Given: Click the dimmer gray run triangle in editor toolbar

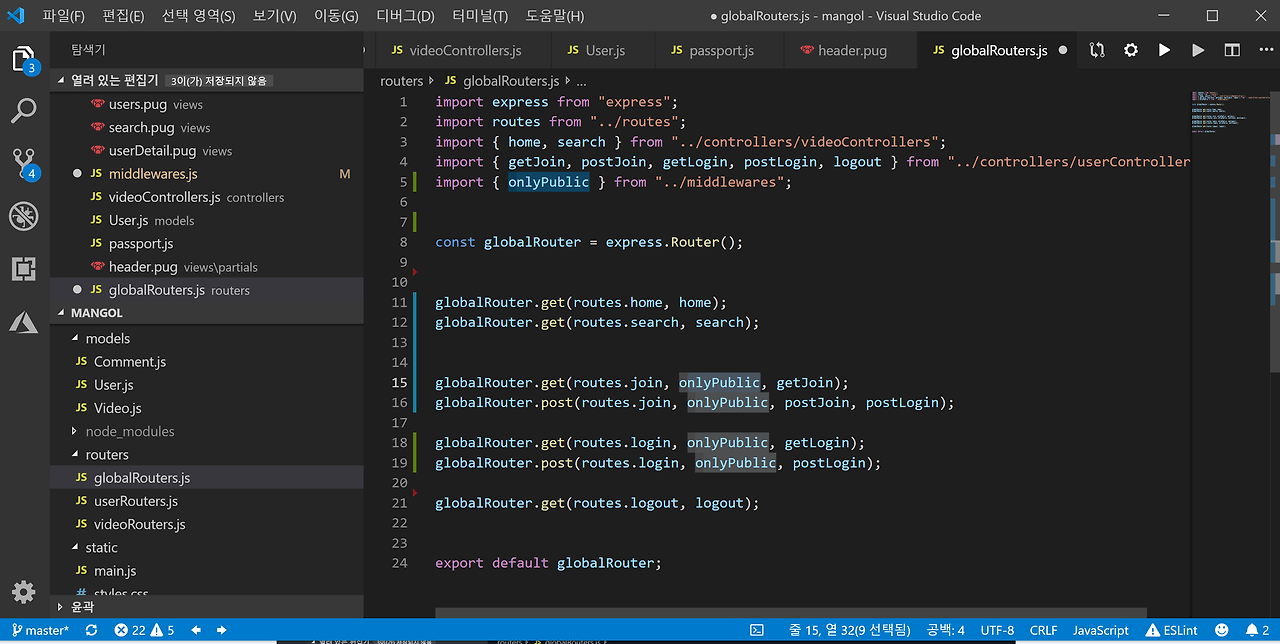Looking at the screenshot, I should pyautogui.click(x=1198, y=50).
